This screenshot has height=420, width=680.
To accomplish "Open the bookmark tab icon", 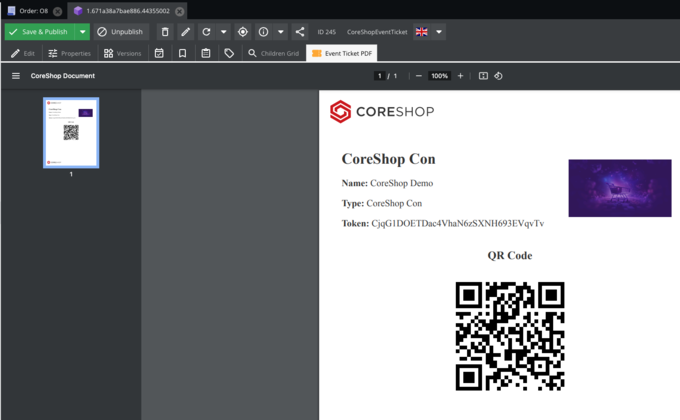I will (183, 53).
